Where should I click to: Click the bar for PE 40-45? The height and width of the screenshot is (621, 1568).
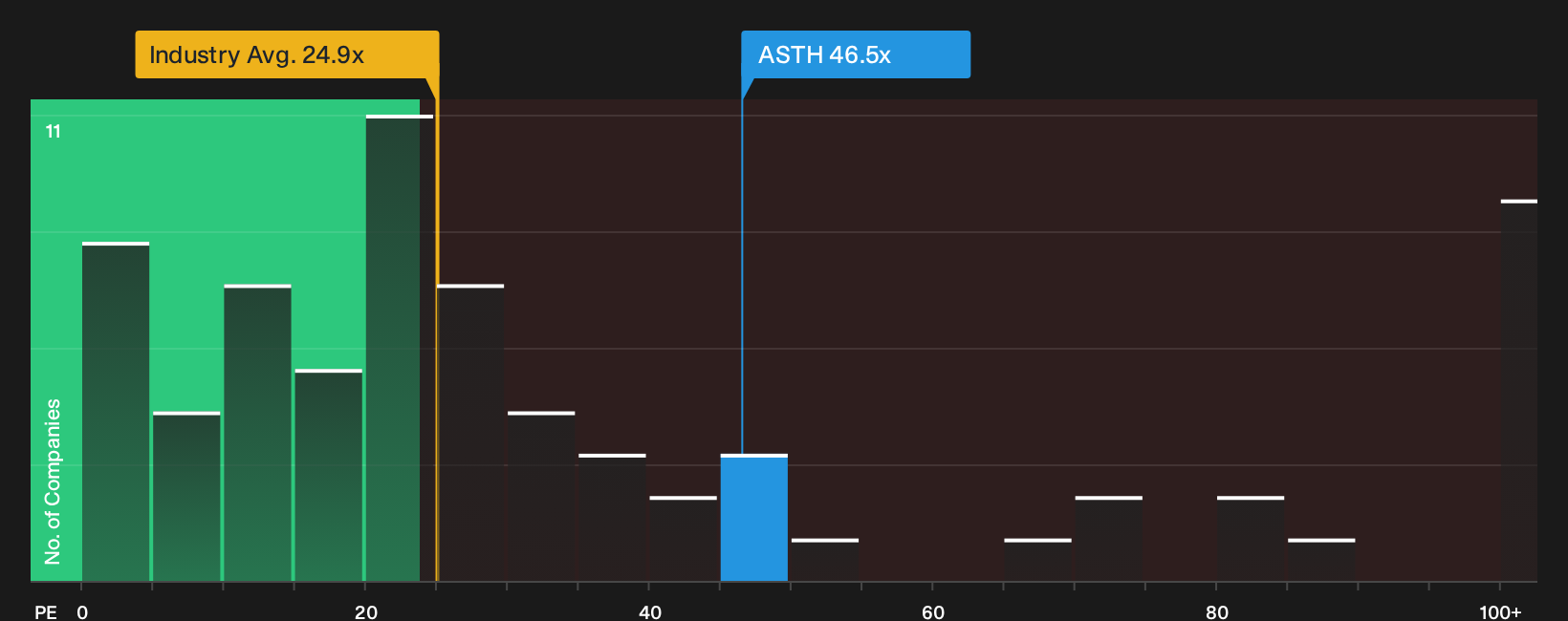click(684, 539)
